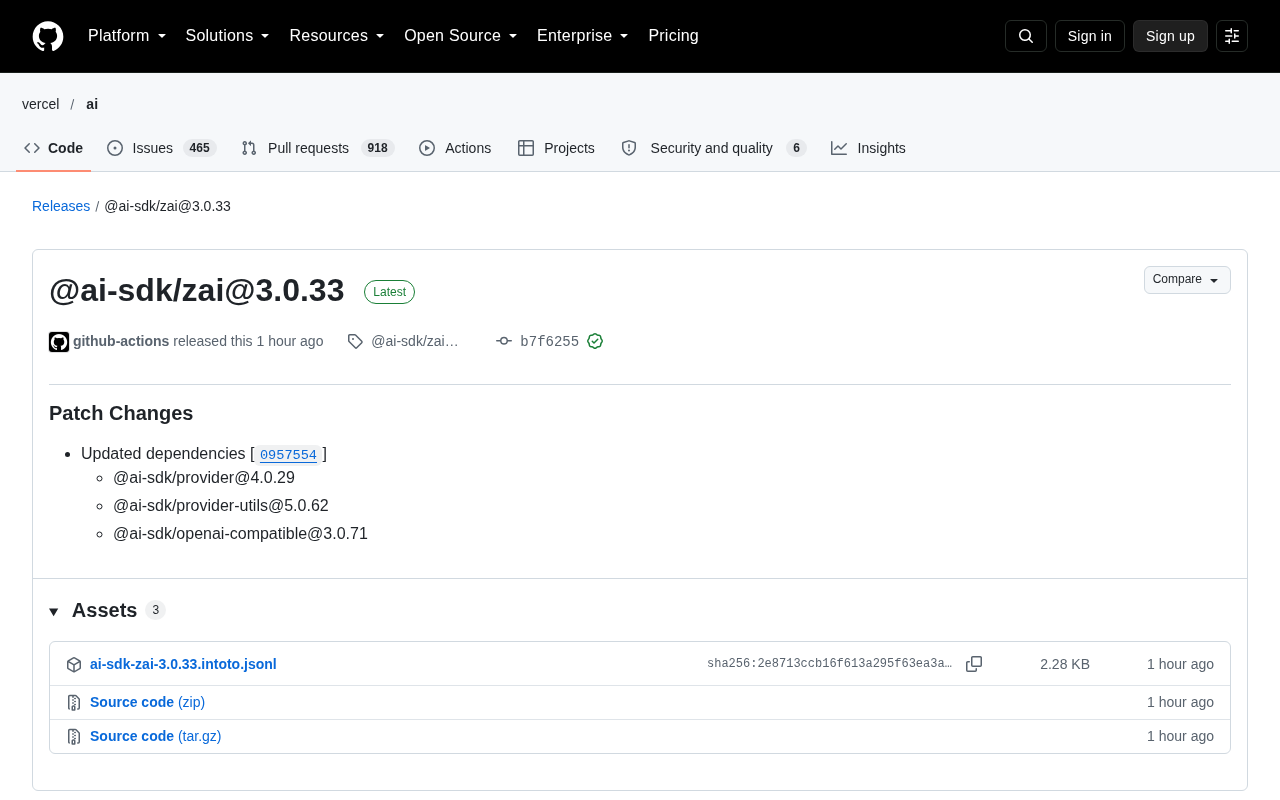This screenshot has height=800, width=1280.
Task: Click the Sign up button
Action: (1170, 36)
